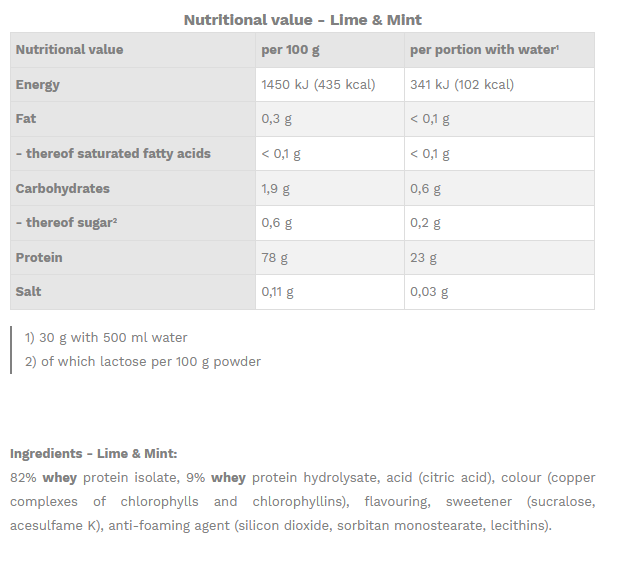Select the '78 g' protein value
The image size is (626, 563).
(274, 258)
